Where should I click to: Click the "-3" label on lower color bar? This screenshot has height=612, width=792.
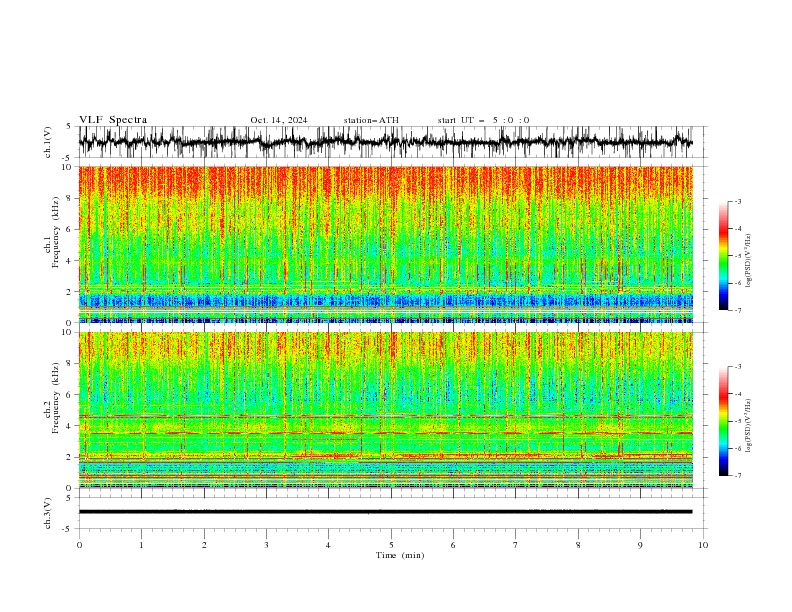pyautogui.click(x=738, y=367)
